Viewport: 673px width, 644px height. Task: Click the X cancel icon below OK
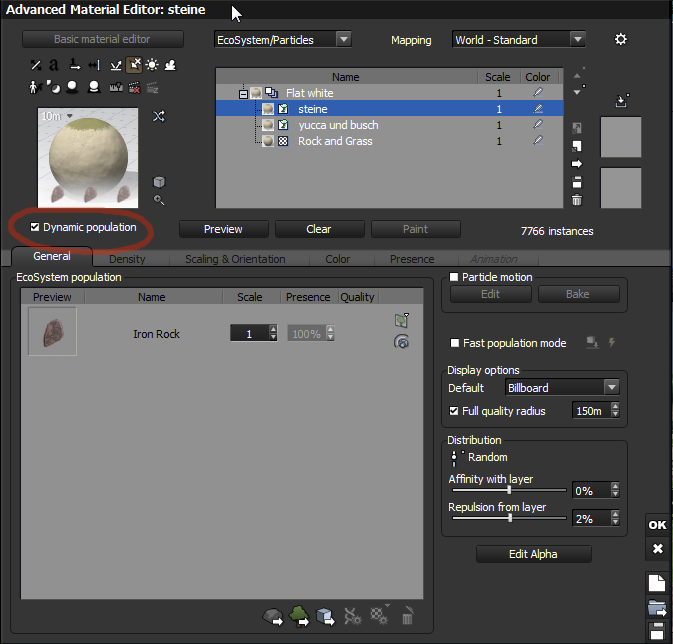tap(658, 548)
